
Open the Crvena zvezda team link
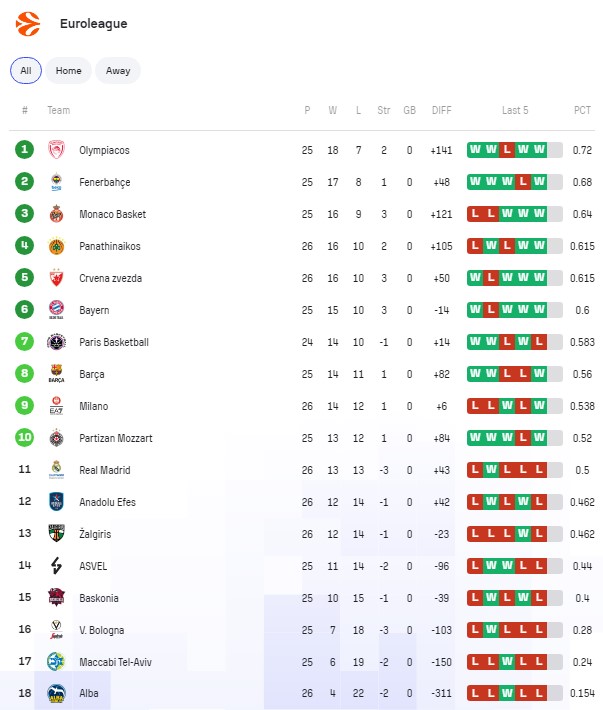tap(110, 278)
